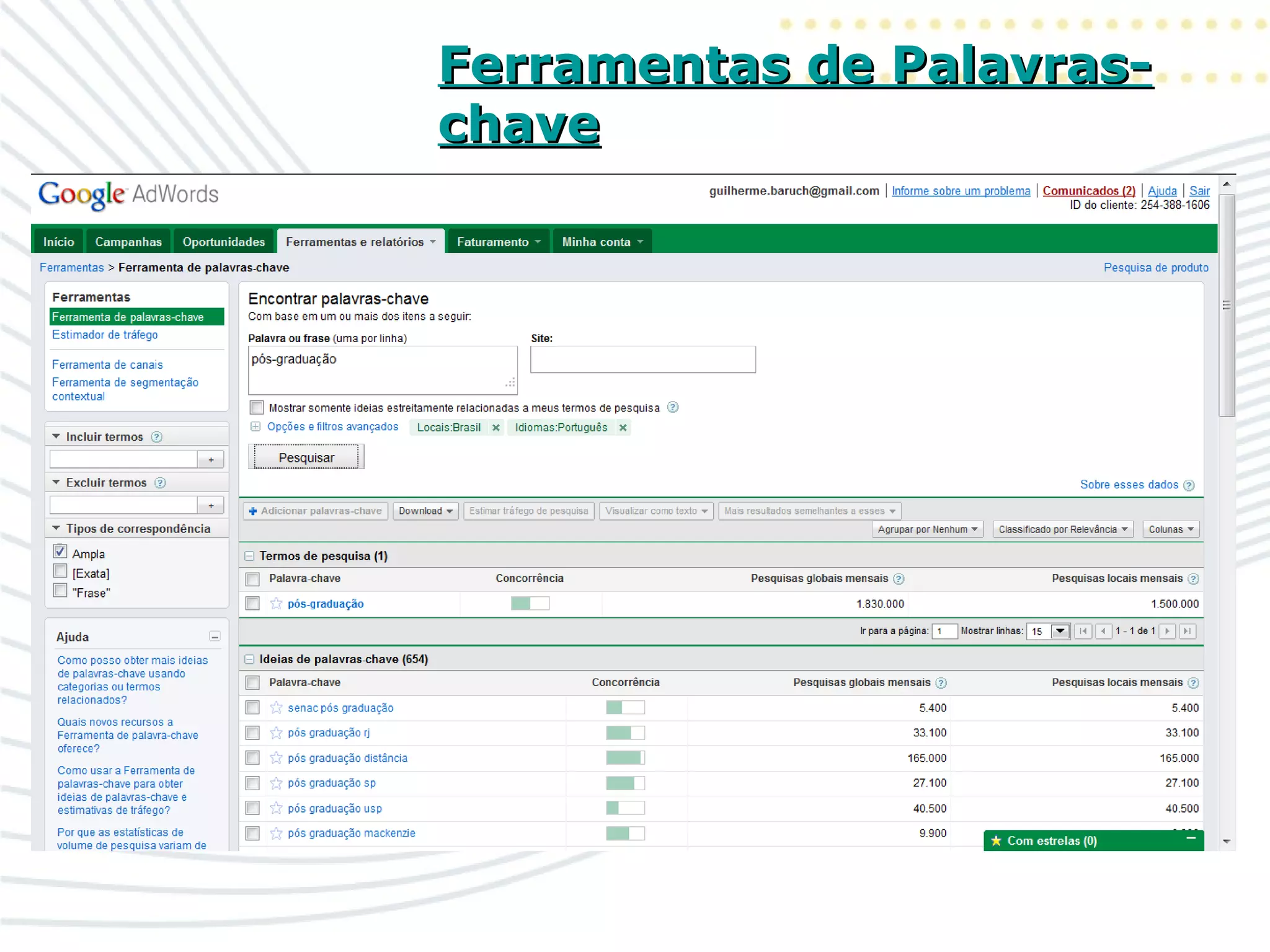
Task: Go to previous results page
Action: tap(1103, 631)
